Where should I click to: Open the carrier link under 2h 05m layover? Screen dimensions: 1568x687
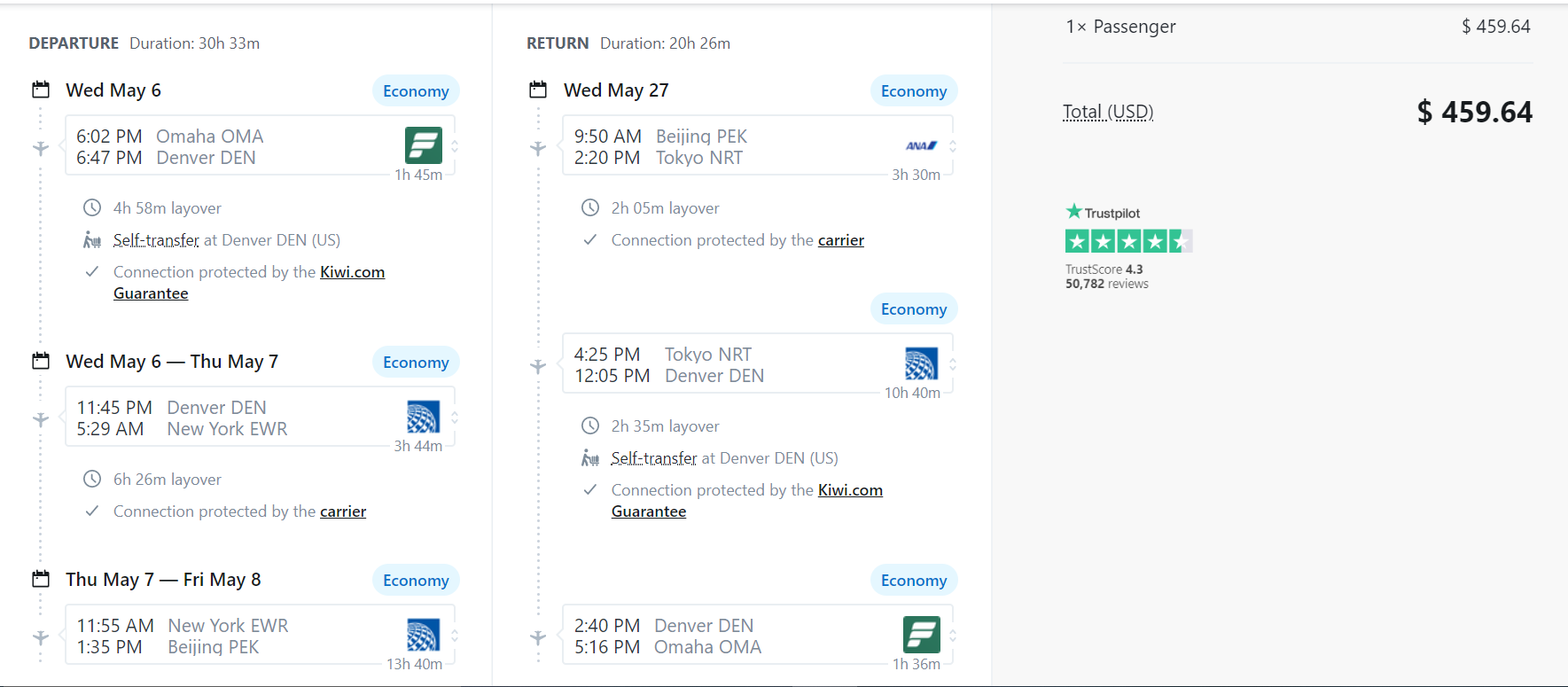point(840,240)
